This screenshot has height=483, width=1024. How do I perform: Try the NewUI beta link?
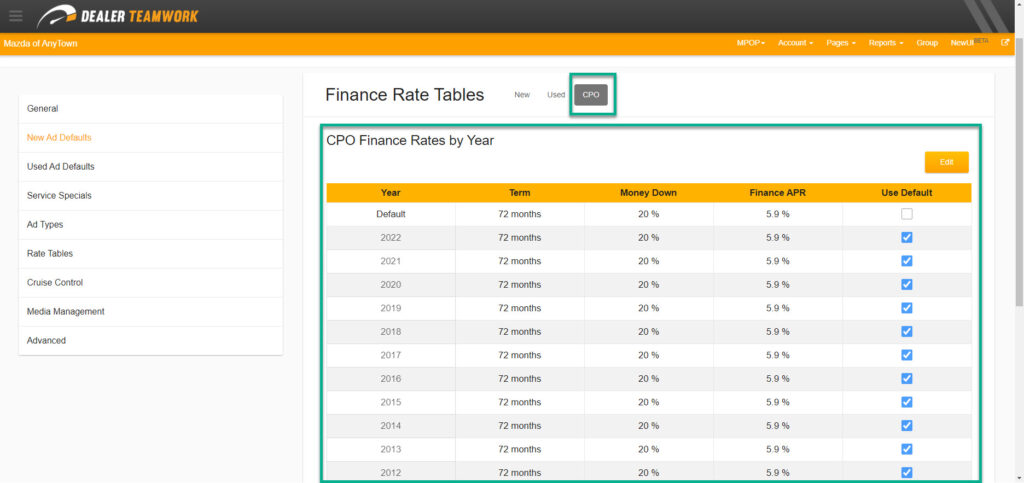pos(966,44)
